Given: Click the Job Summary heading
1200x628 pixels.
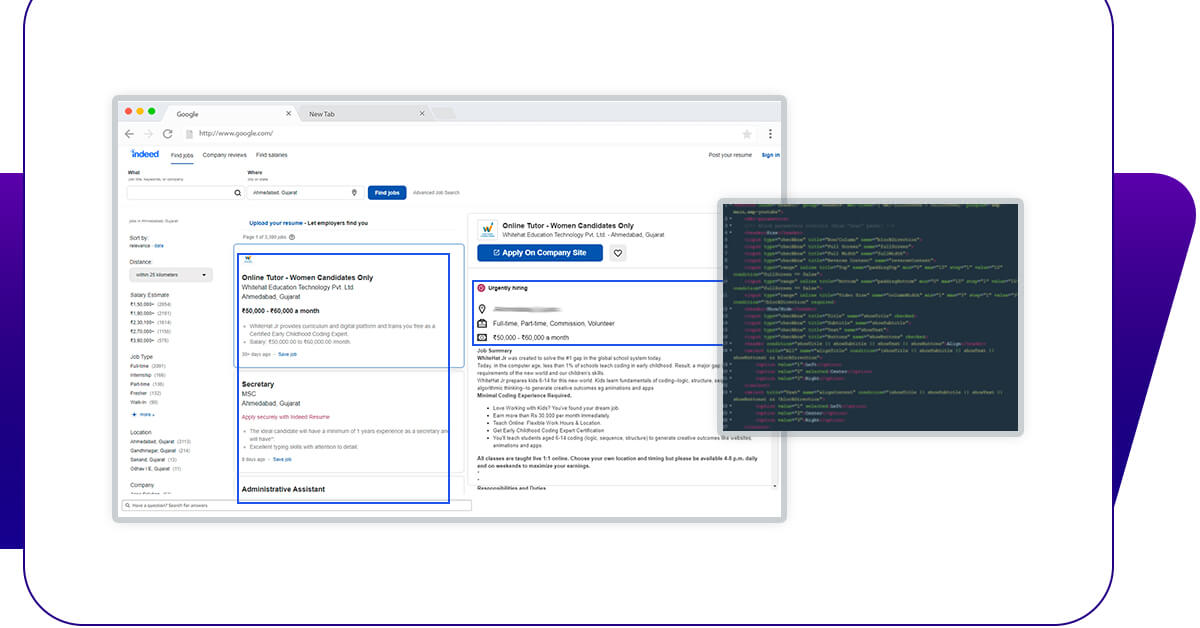Looking at the screenshot, I should (495, 351).
